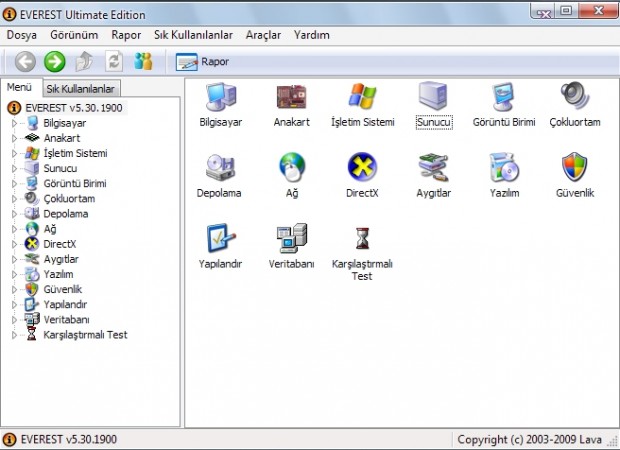Image resolution: width=620 pixels, height=450 pixels.
Task: Open the Ağ network globe icon in main panel
Action: pos(292,167)
